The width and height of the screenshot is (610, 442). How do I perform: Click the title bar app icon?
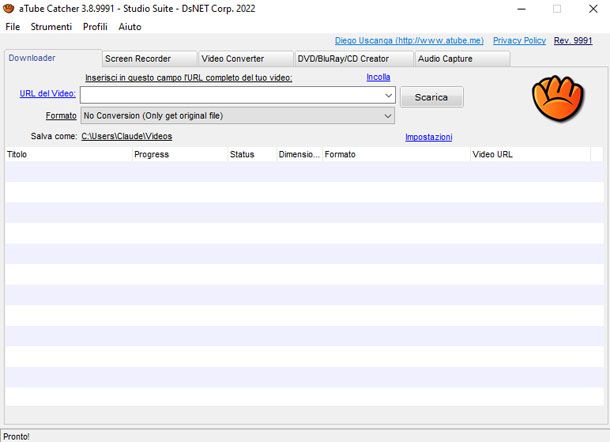tap(9, 8)
